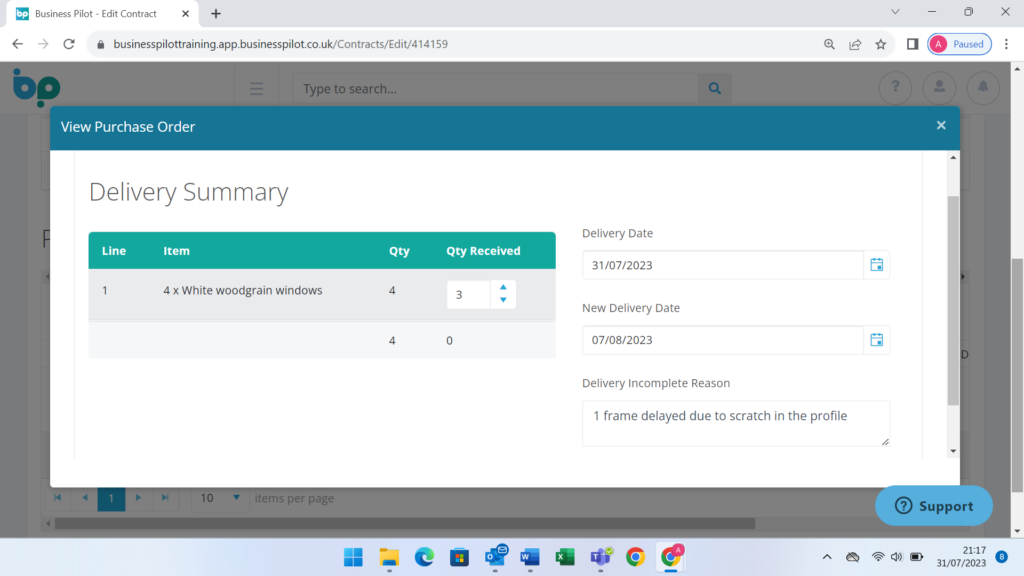1024x576 pixels.
Task: Open the notifications bell icon
Action: click(983, 88)
